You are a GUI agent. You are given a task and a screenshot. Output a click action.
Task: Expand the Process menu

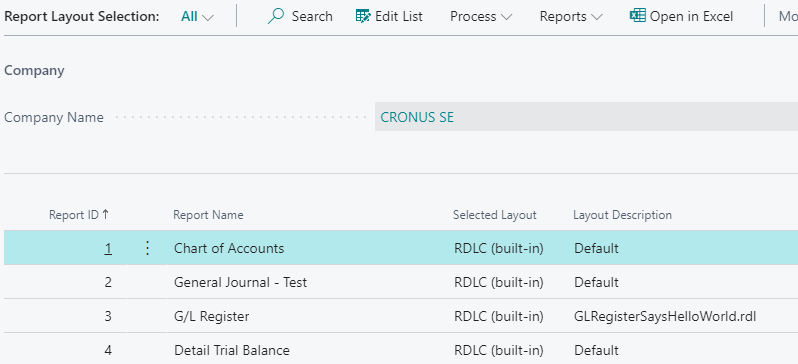pos(481,16)
